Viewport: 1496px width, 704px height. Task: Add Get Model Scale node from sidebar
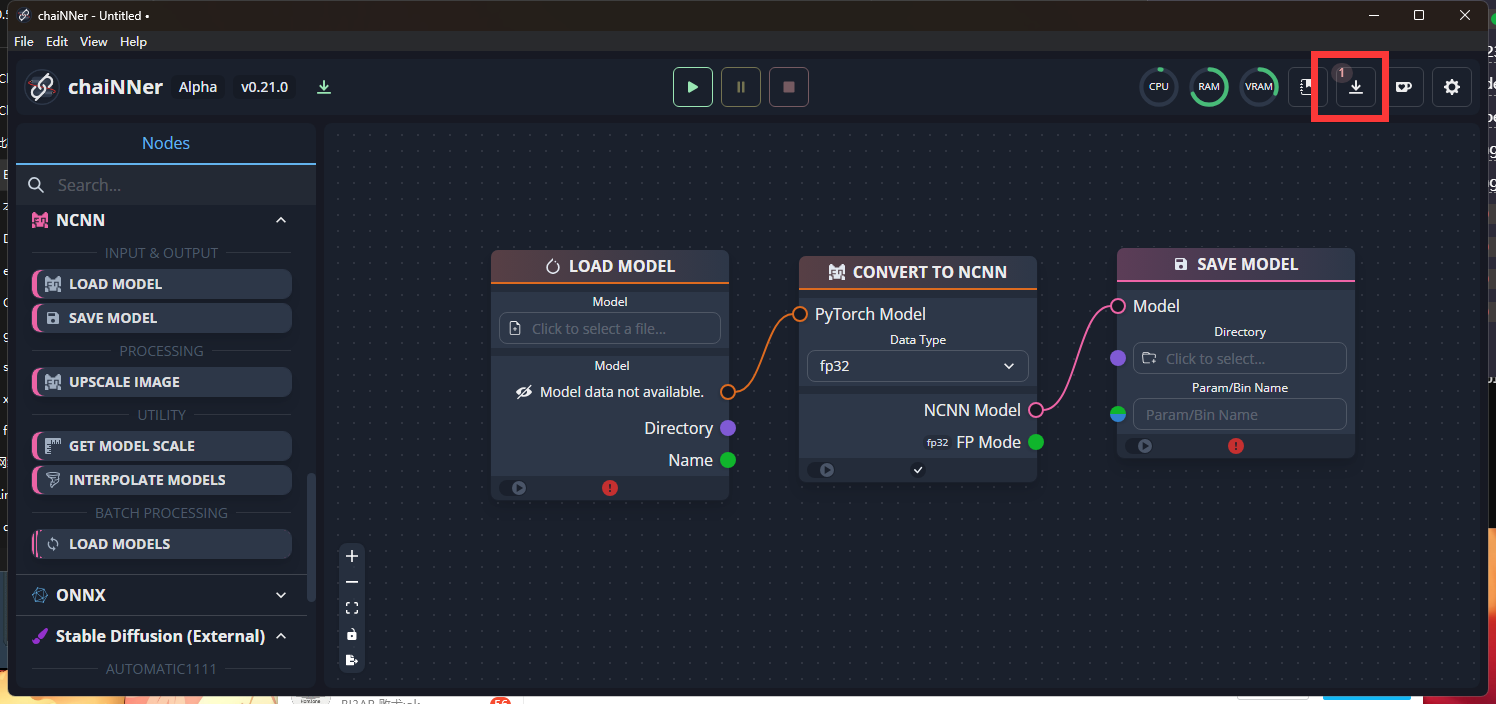[162, 446]
